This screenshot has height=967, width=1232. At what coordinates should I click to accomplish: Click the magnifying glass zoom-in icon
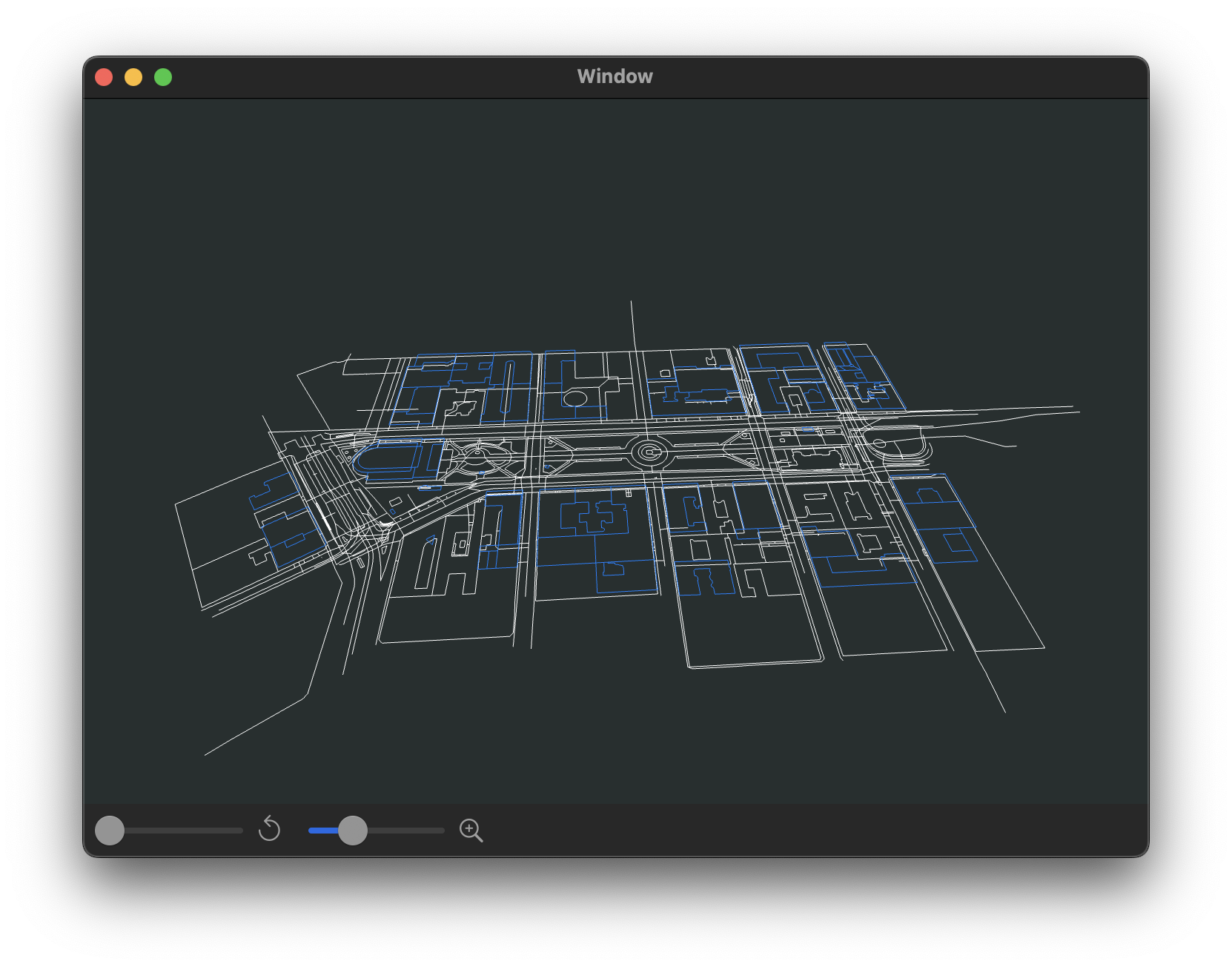[x=471, y=831]
